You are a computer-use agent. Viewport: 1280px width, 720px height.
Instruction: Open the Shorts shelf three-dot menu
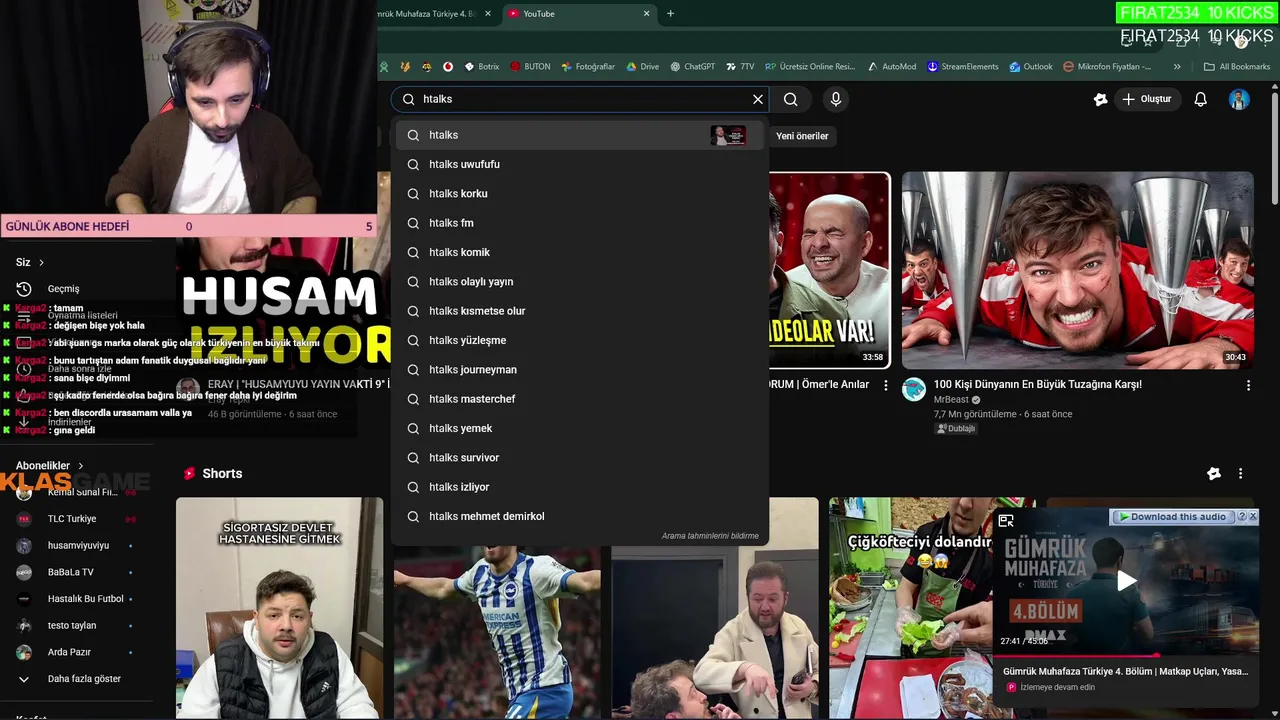coord(1240,474)
